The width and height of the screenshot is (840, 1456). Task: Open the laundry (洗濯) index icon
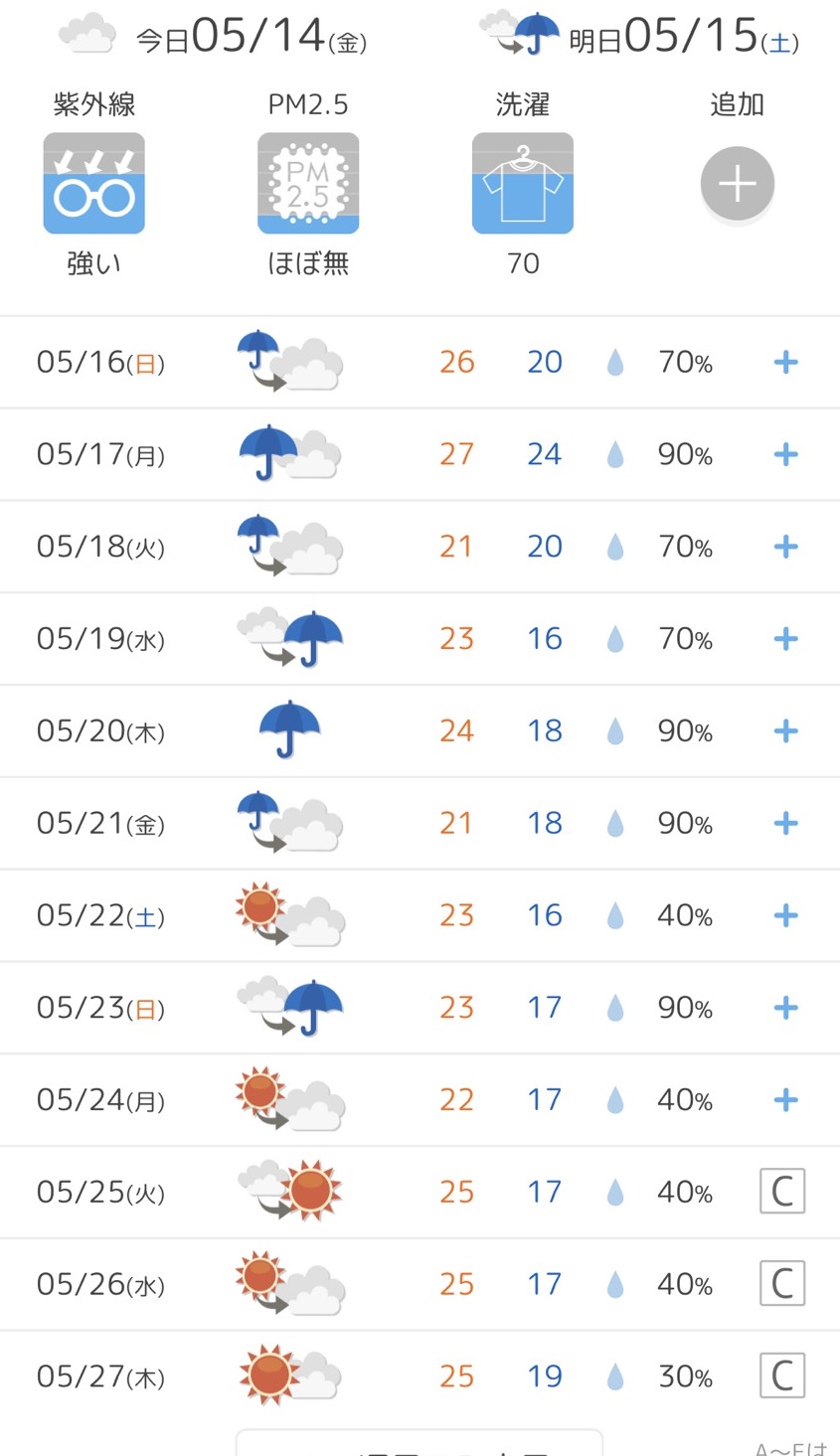point(523,184)
